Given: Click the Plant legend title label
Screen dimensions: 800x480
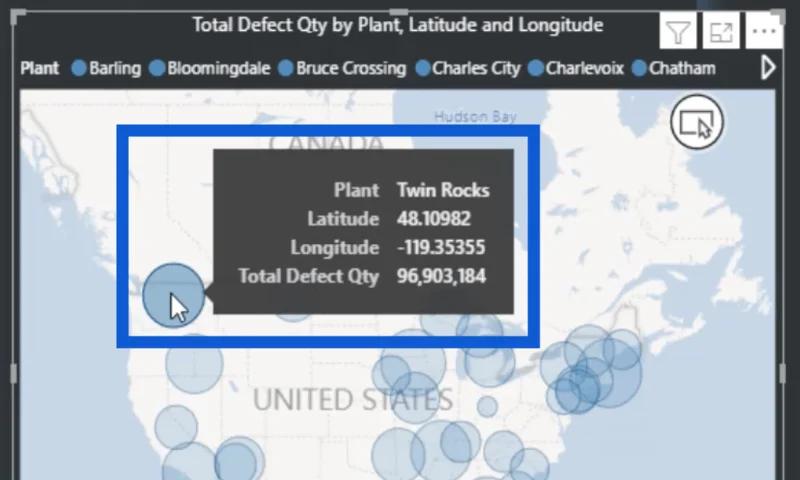Looking at the screenshot, I should pyautogui.click(x=39, y=68).
